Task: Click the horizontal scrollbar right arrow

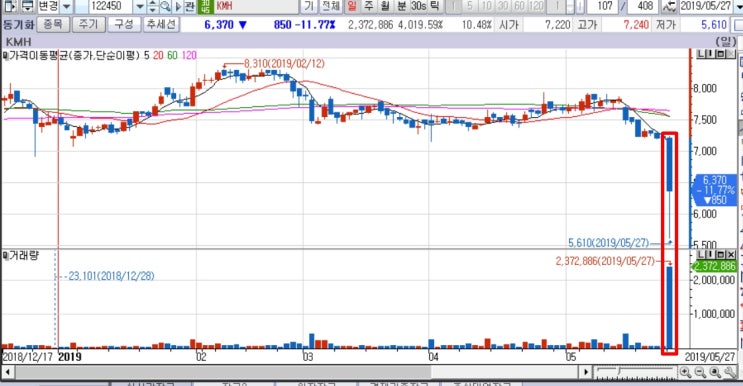Action: pos(587,372)
